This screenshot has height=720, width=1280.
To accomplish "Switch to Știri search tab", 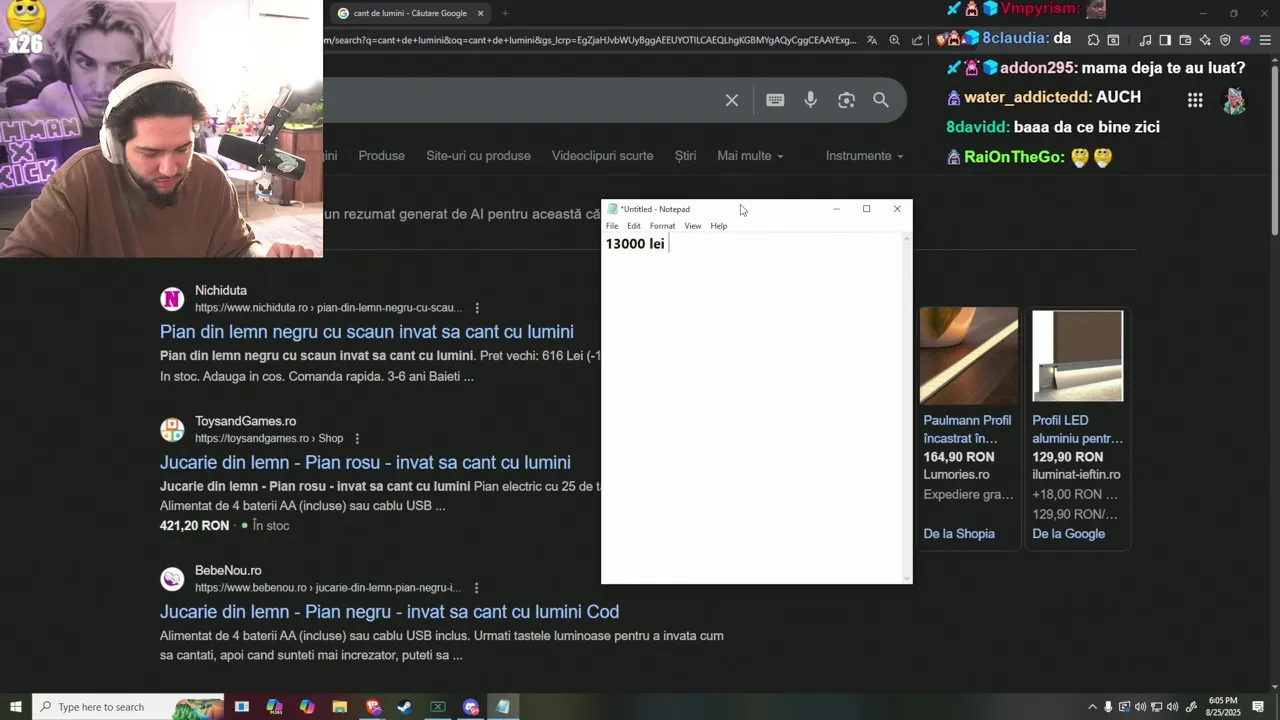I will (685, 156).
